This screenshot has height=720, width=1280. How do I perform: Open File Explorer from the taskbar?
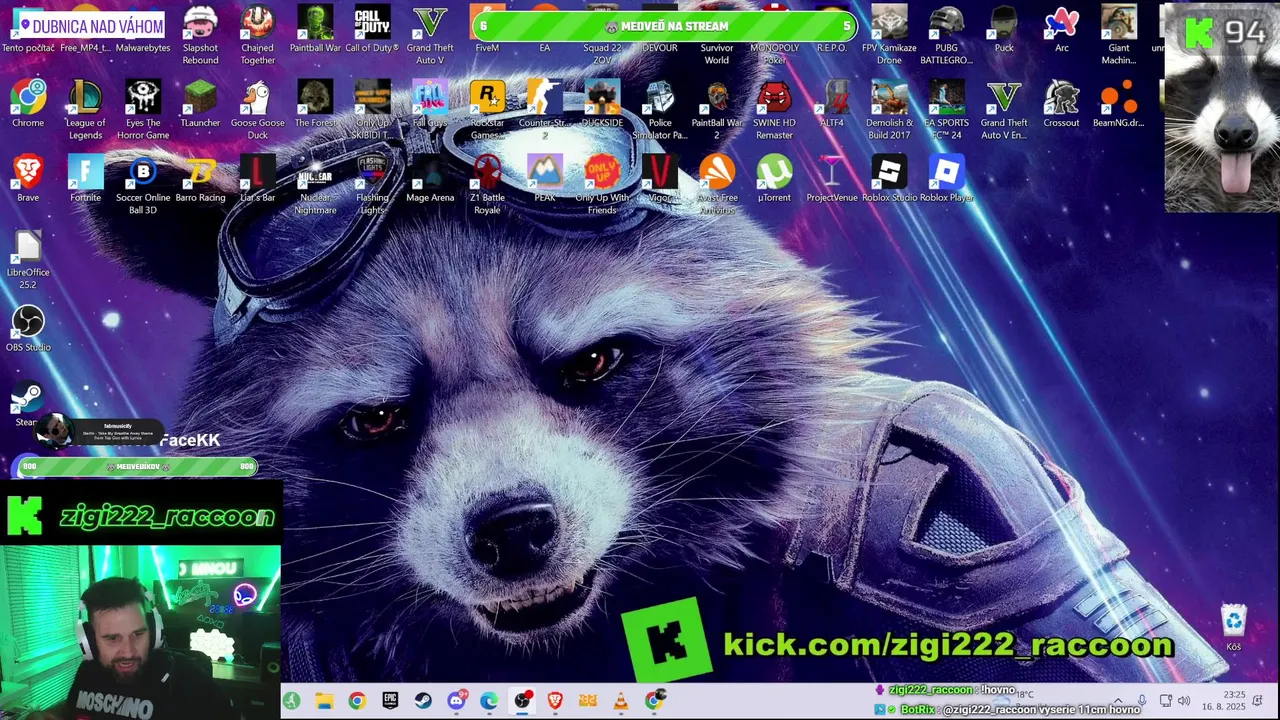(324, 701)
